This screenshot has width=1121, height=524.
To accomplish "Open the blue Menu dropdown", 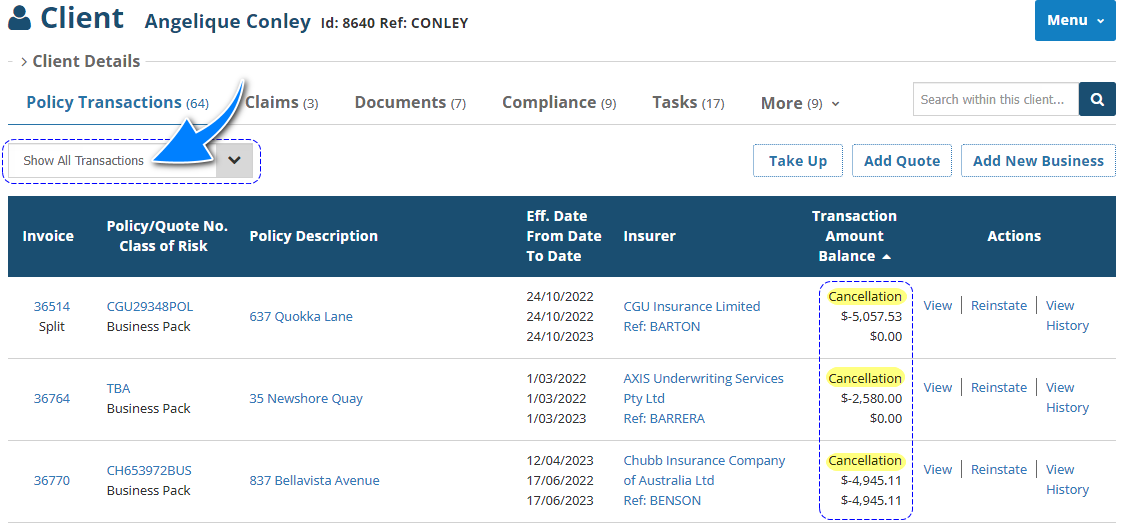I will (1075, 20).
